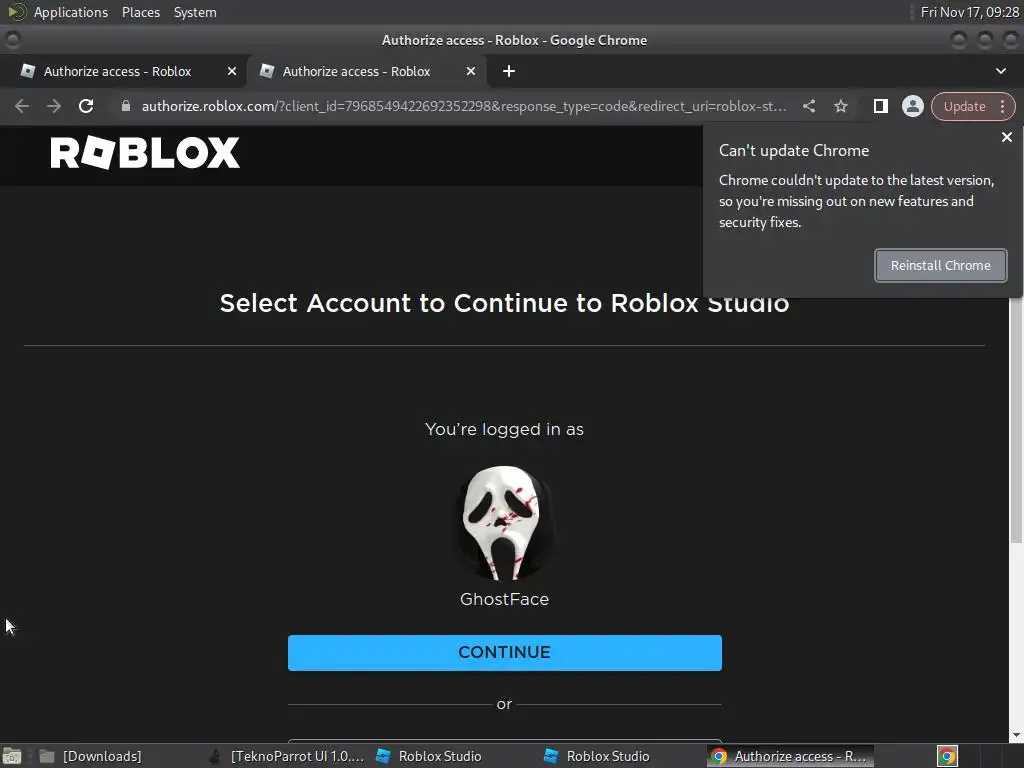Screen dimensions: 1024x768
Task: Share this page via share icon
Action: tap(808, 106)
